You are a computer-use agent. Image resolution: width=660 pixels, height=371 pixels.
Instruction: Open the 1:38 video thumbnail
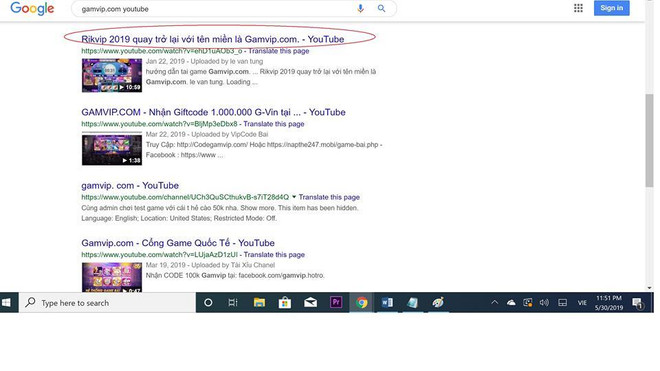112,148
